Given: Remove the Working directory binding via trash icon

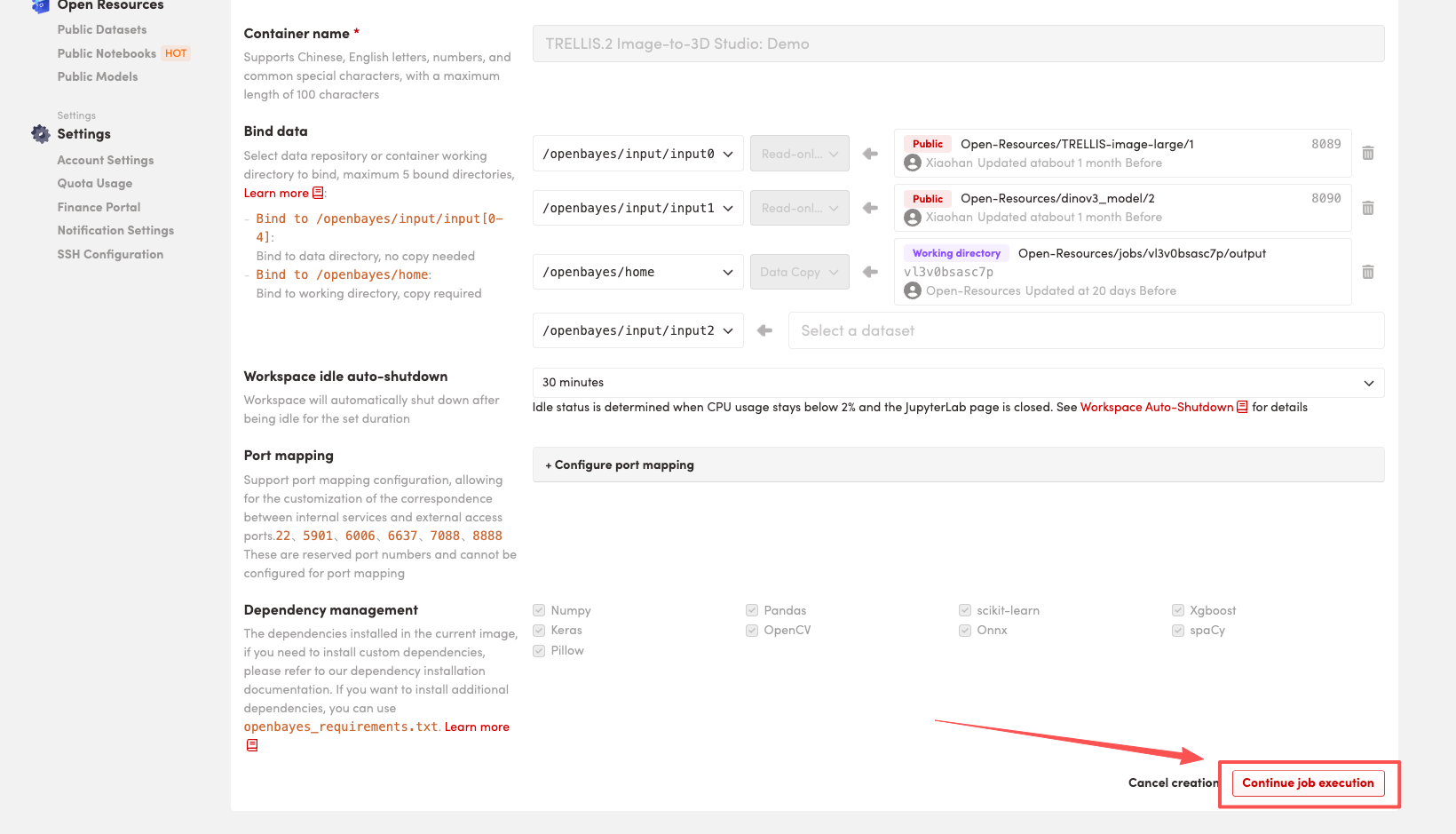Looking at the screenshot, I should click(1367, 272).
